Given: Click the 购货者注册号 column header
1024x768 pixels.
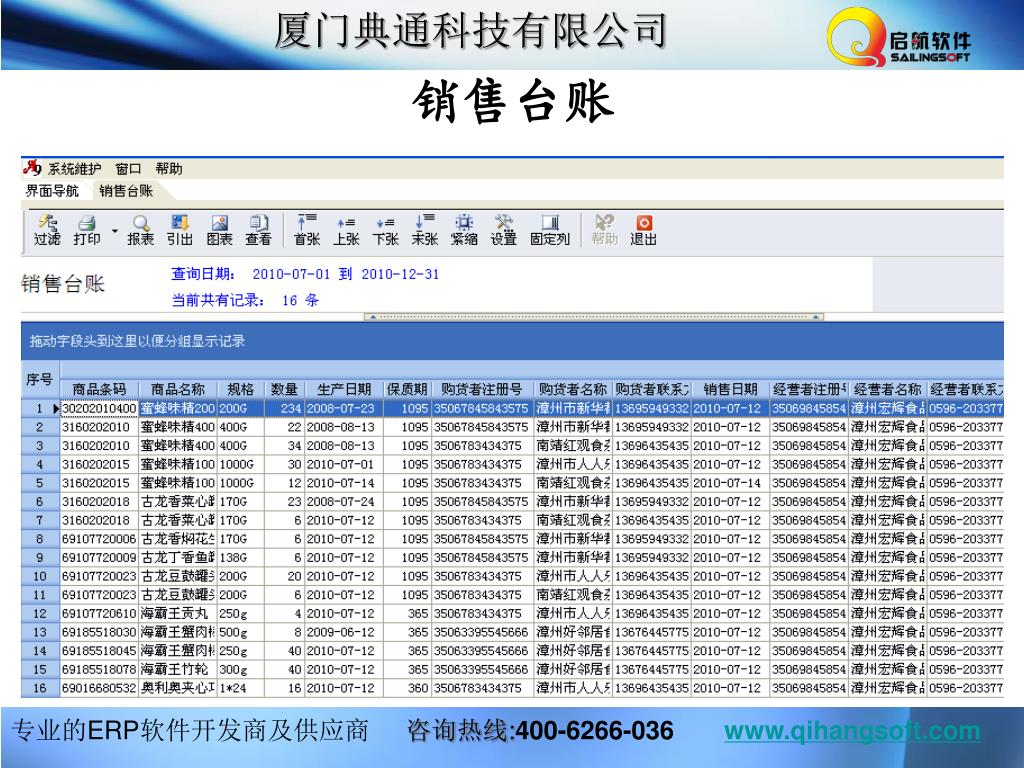Looking at the screenshot, I should pyautogui.click(x=482, y=389).
